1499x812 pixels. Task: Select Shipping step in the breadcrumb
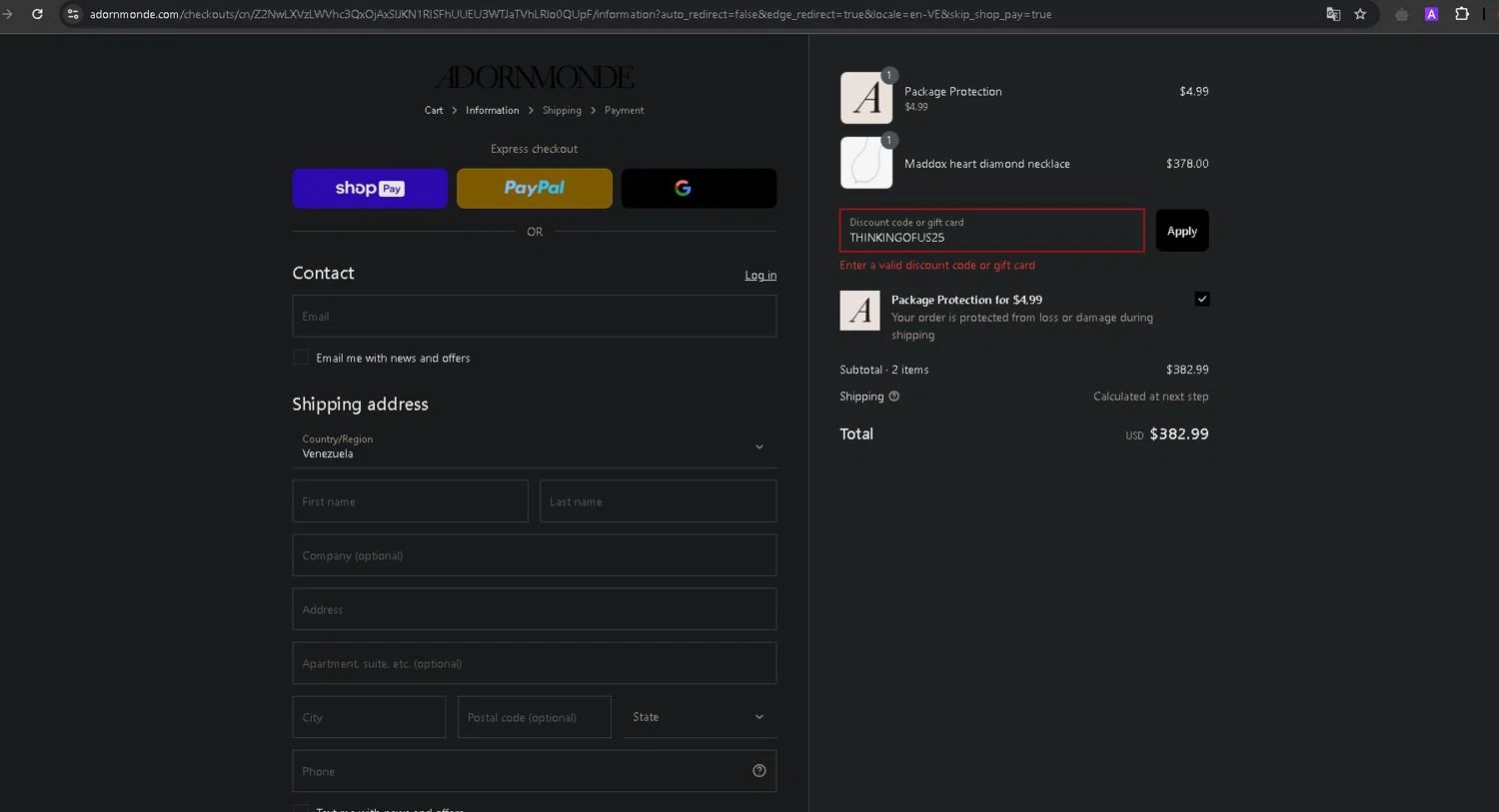562,111
